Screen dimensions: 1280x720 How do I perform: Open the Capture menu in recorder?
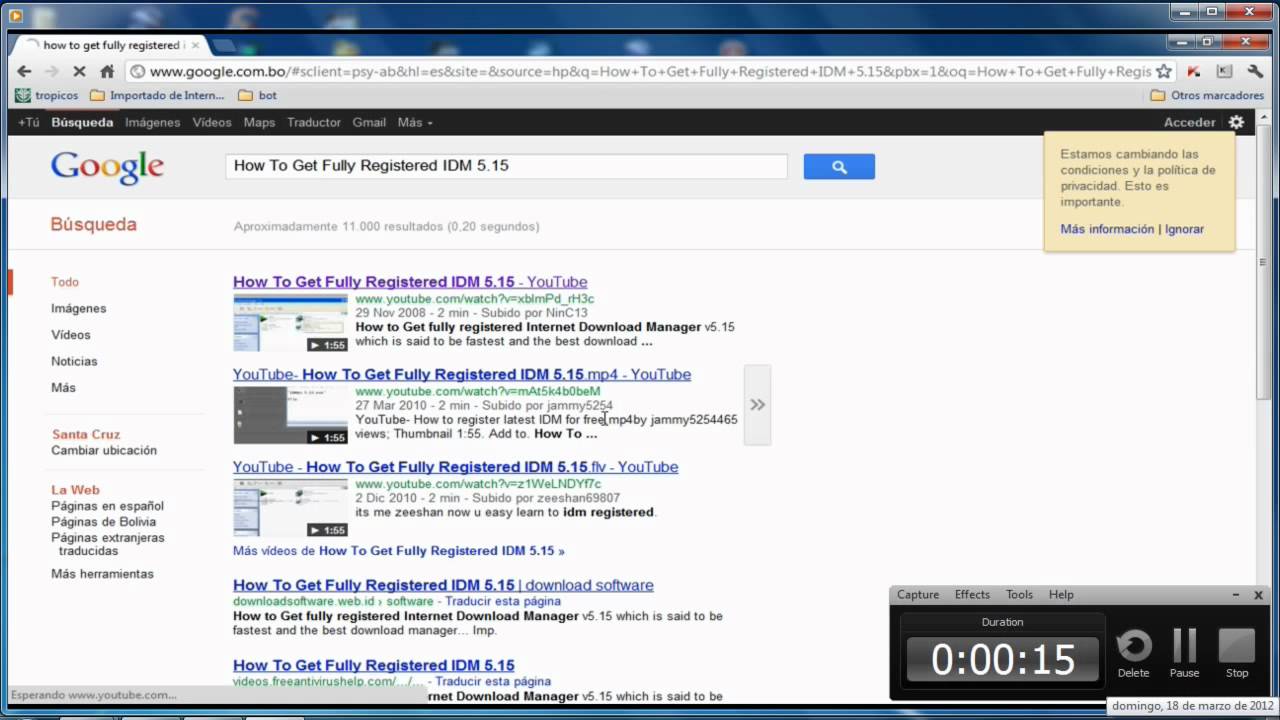(x=918, y=594)
